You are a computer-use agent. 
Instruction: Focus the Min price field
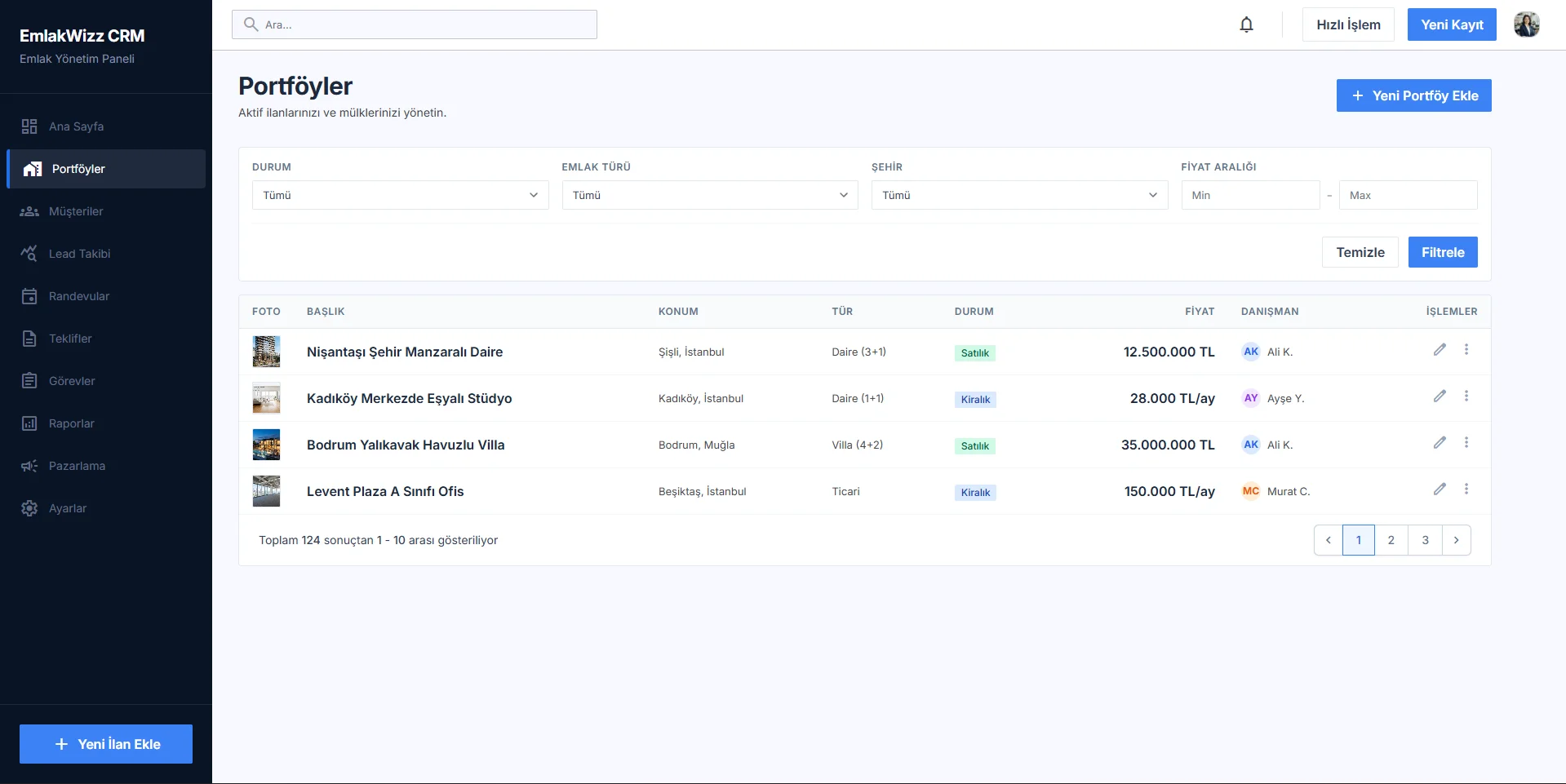[1250, 195]
